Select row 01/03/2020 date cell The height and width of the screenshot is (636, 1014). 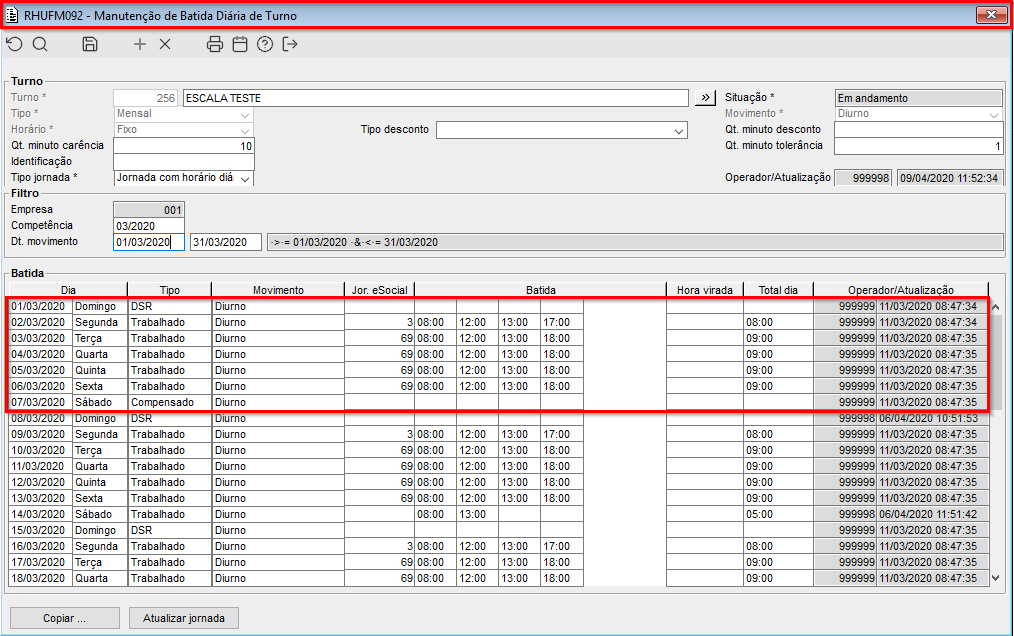coord(41,306)
